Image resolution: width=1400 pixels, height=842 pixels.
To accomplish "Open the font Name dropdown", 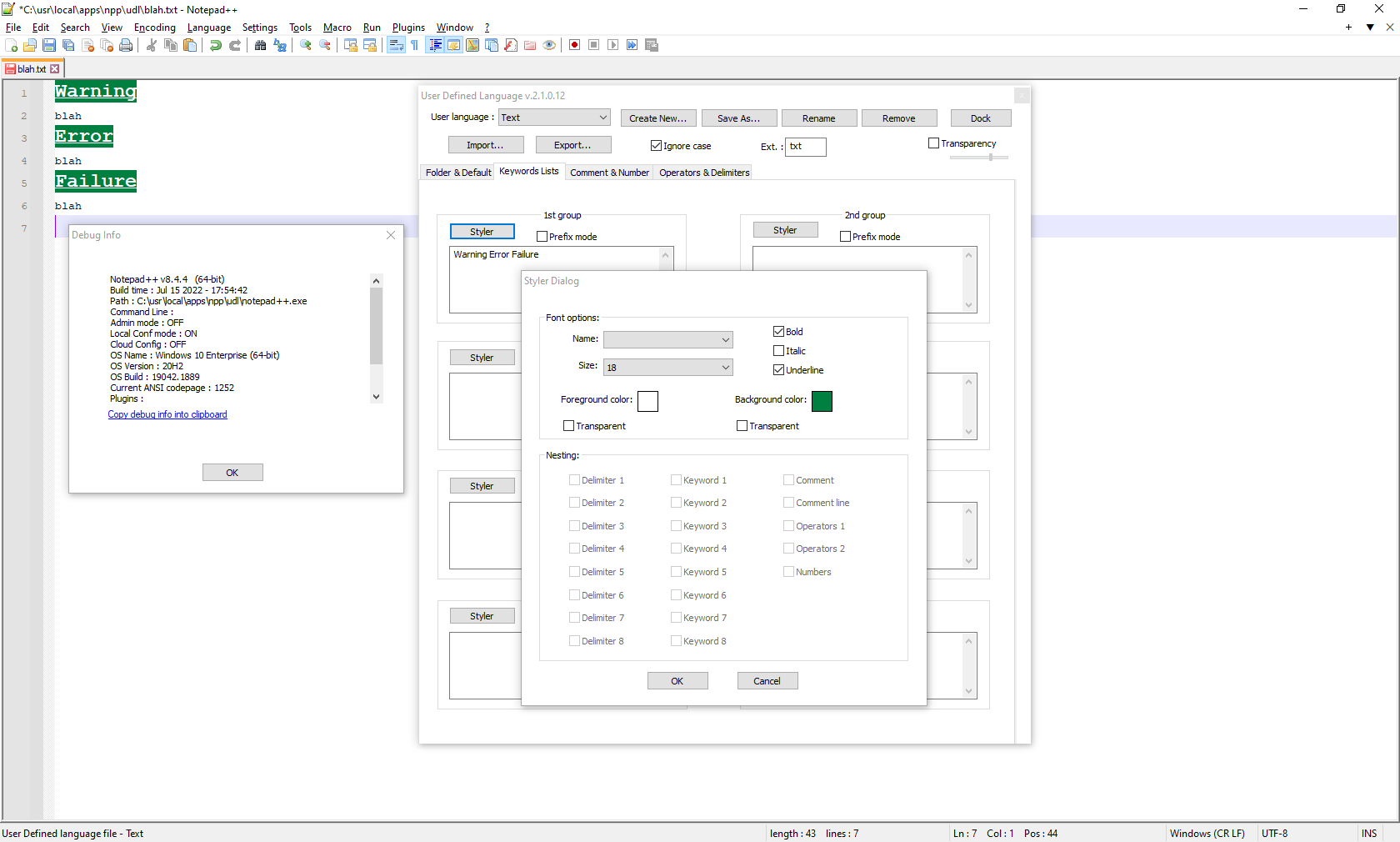I will tap(668, 340).
